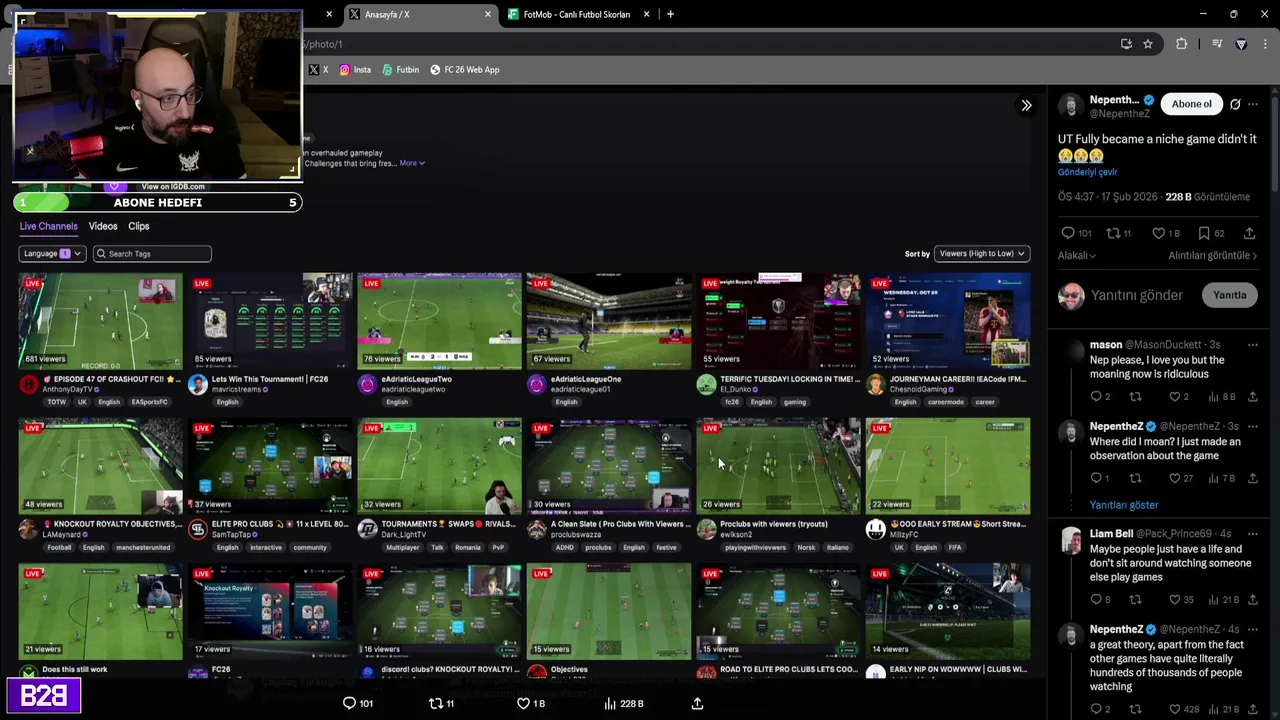Expand game description with More link
Image resolution: width=1280 pixels, height=720 pixels.
click(x=412, y=163)
